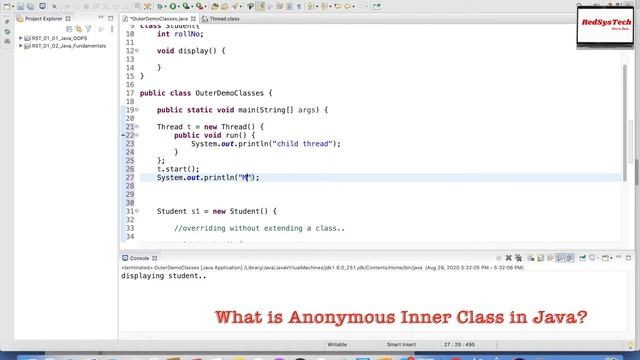Go to Next Annotation icon
The width and height of the screenshot is (640, 360).
point(311,6)
